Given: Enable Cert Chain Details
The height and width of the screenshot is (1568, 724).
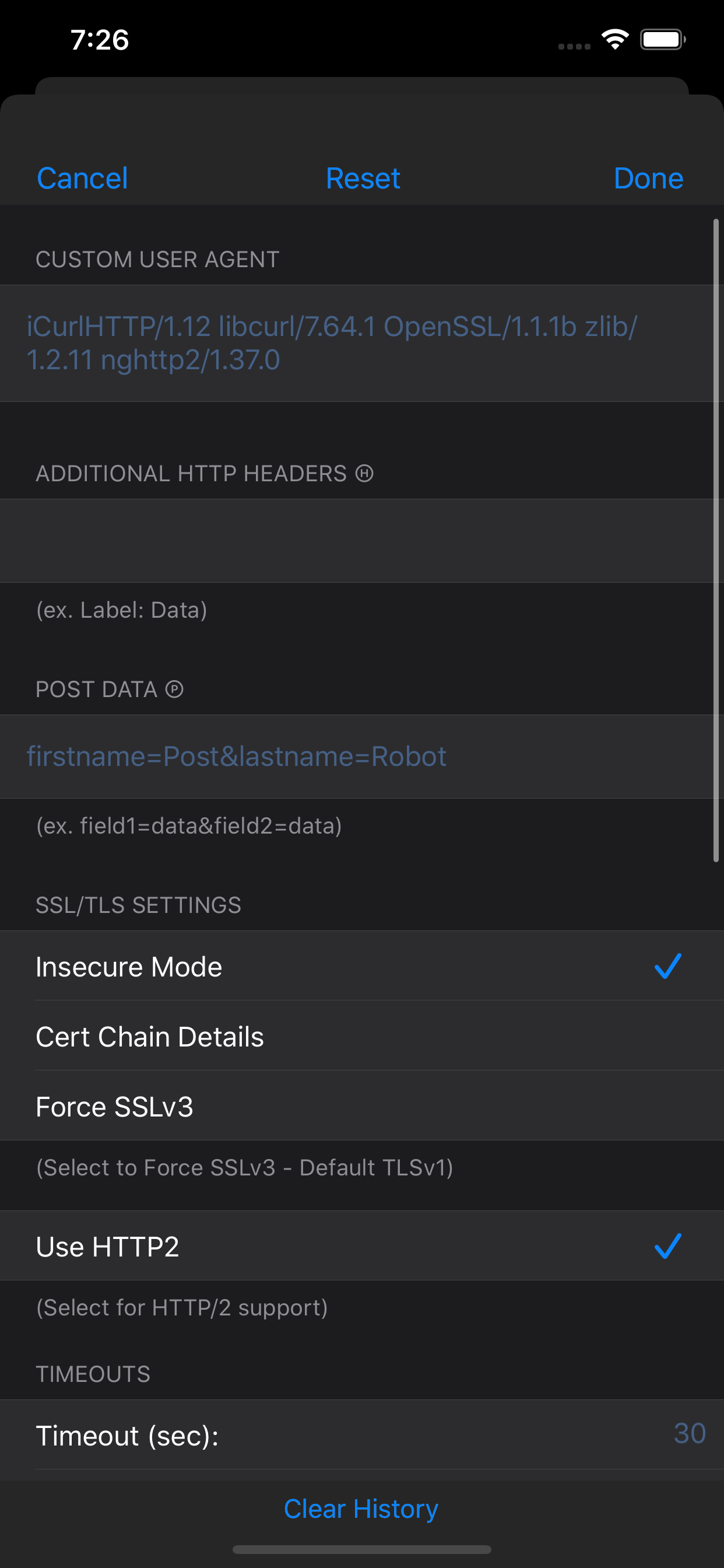Looking at the screenshot, I should click(362, 1036).
